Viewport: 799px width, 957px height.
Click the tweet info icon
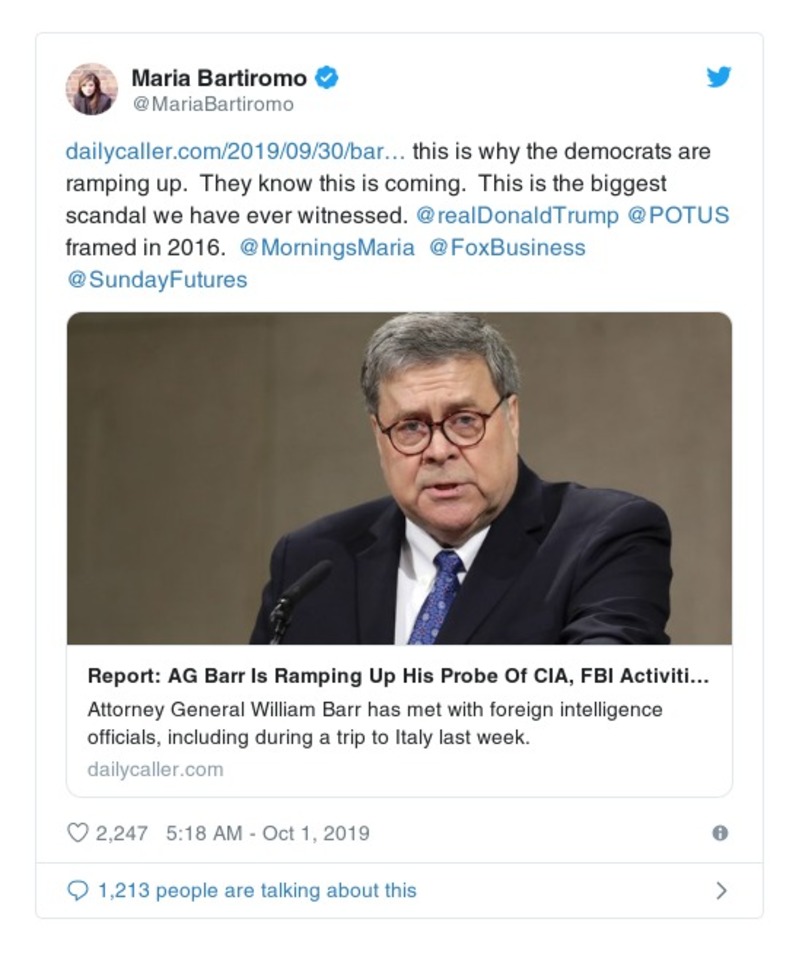coord(719,833)
